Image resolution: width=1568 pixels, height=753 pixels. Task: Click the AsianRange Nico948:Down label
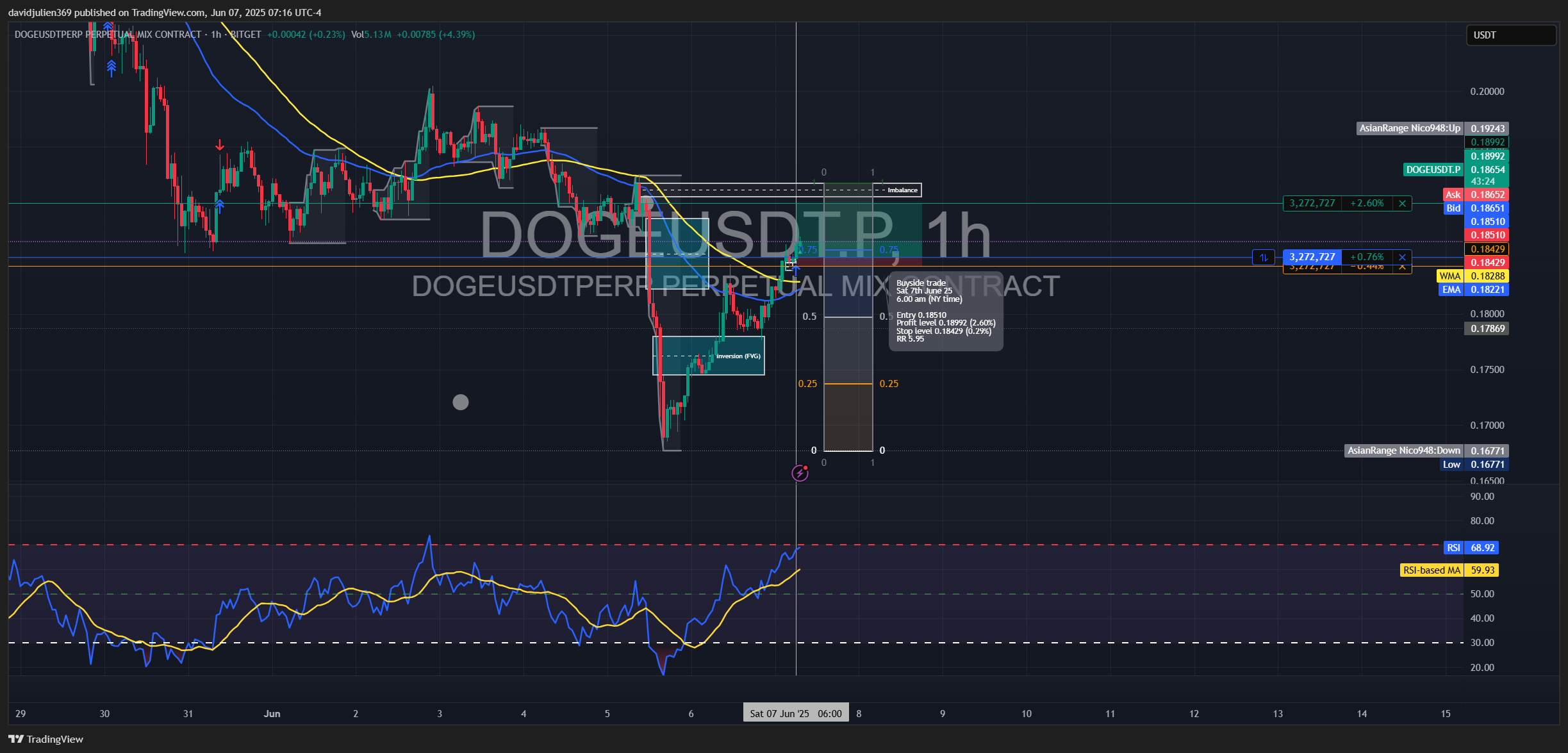point(1403,451)
